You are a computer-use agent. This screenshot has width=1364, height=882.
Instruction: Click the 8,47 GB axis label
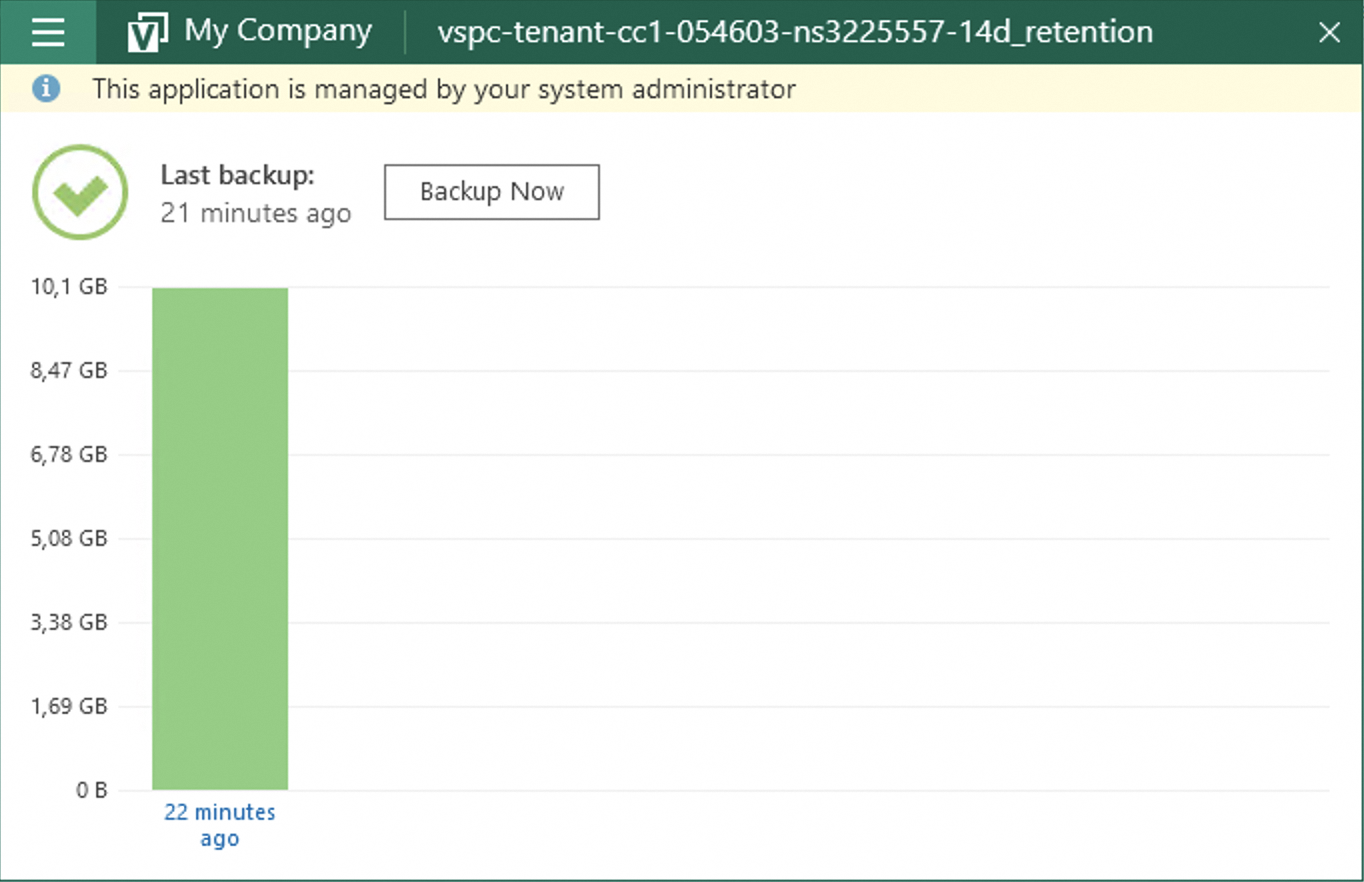[69, 371]
